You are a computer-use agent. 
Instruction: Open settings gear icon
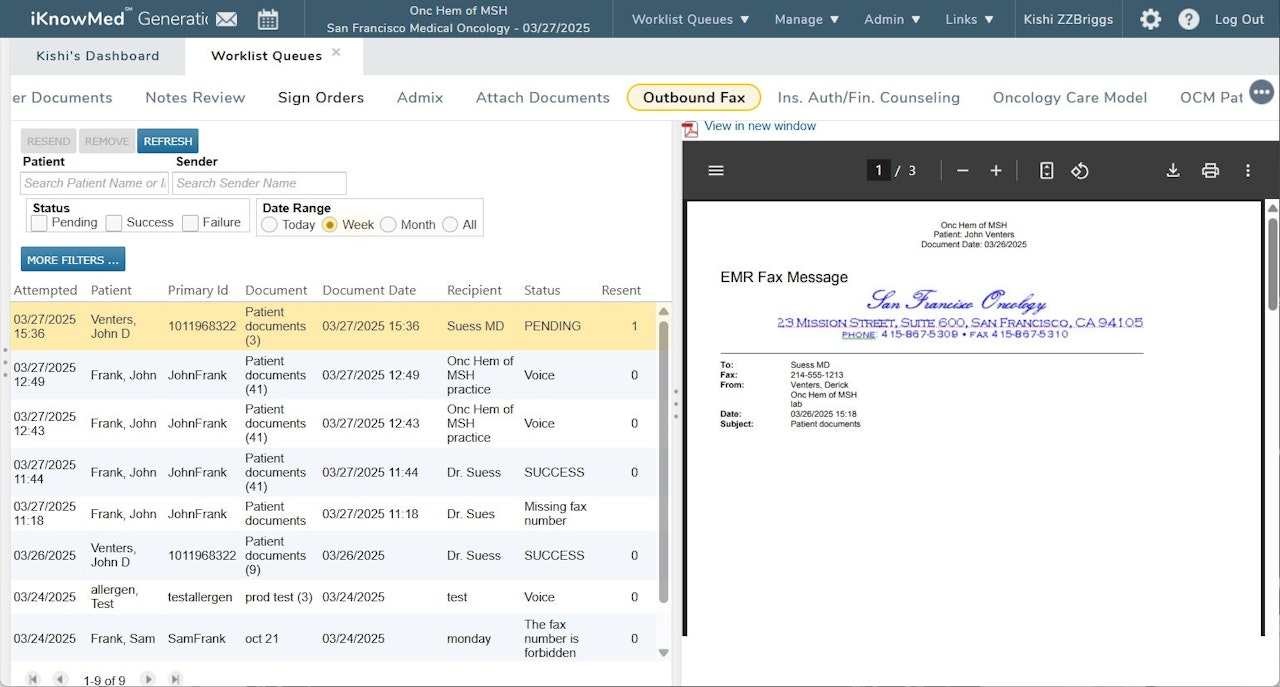[1151, 19]
